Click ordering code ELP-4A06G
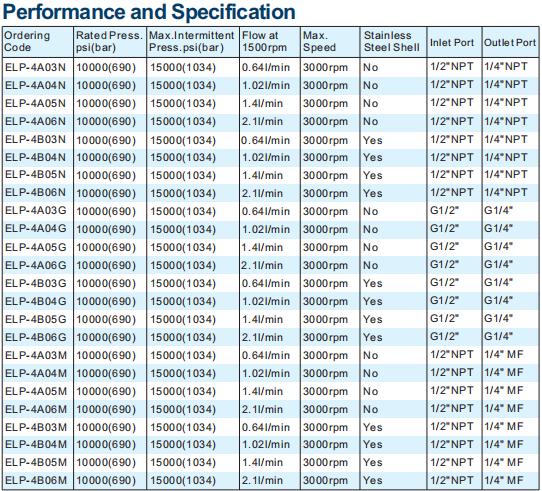 (36, 265)
